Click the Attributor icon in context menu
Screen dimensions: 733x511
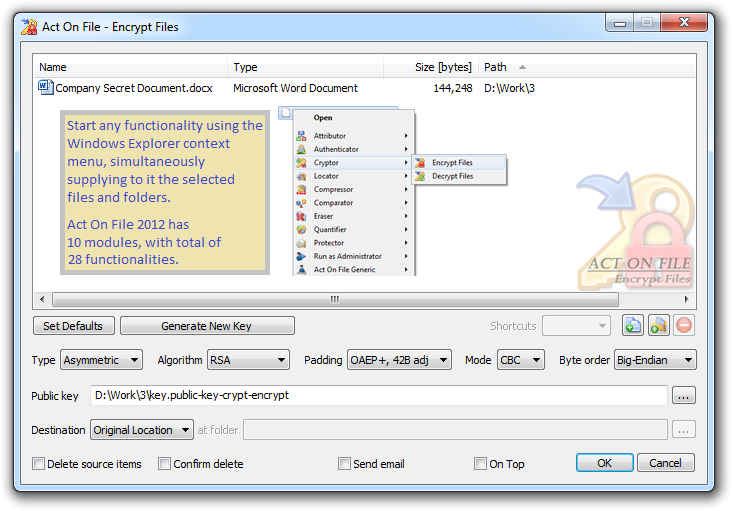click(x=302, y=136)
